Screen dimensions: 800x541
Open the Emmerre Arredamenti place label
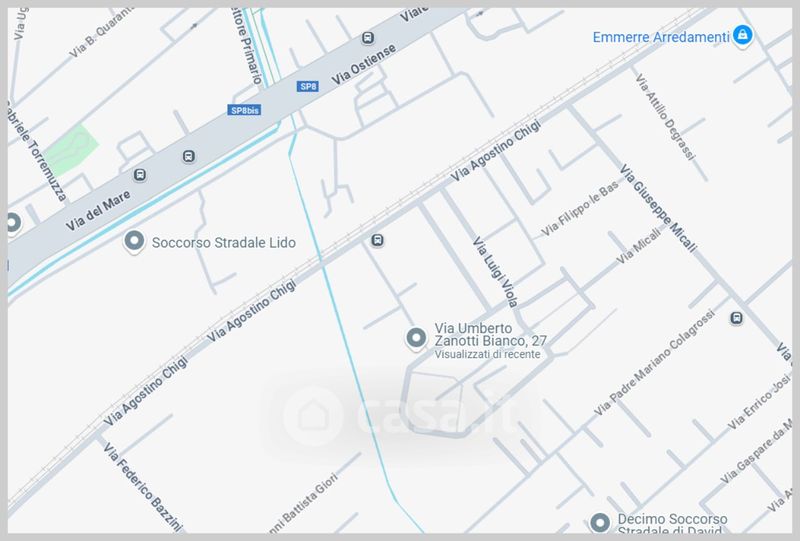661,37
